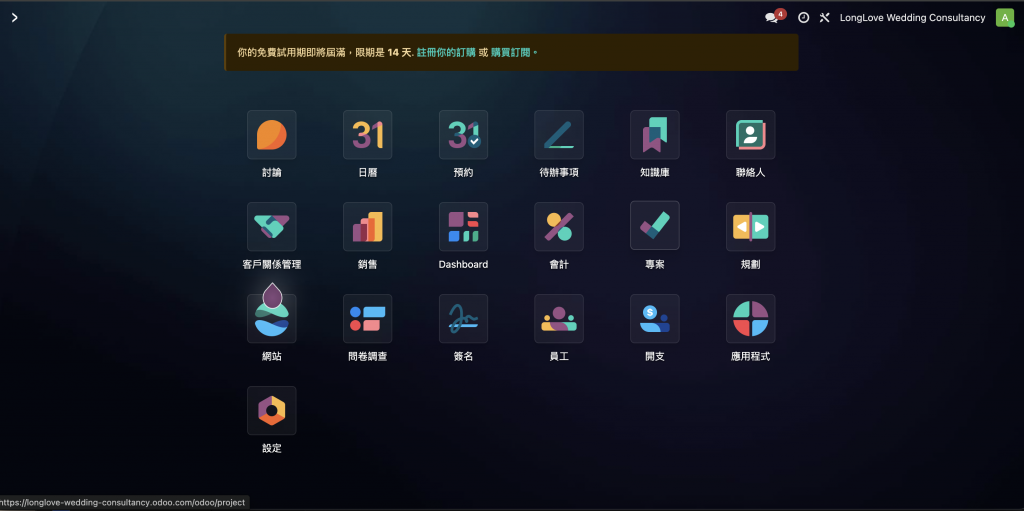Launch the 客戶關係管理 CRM app

point(272,227)
